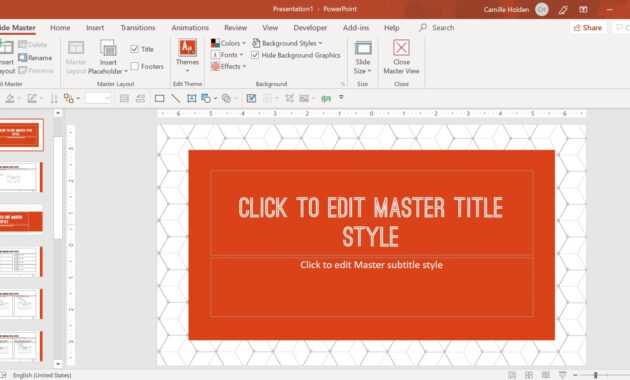Toggle the Title checkbox
The image size is (630, 380).
[134, 49]
